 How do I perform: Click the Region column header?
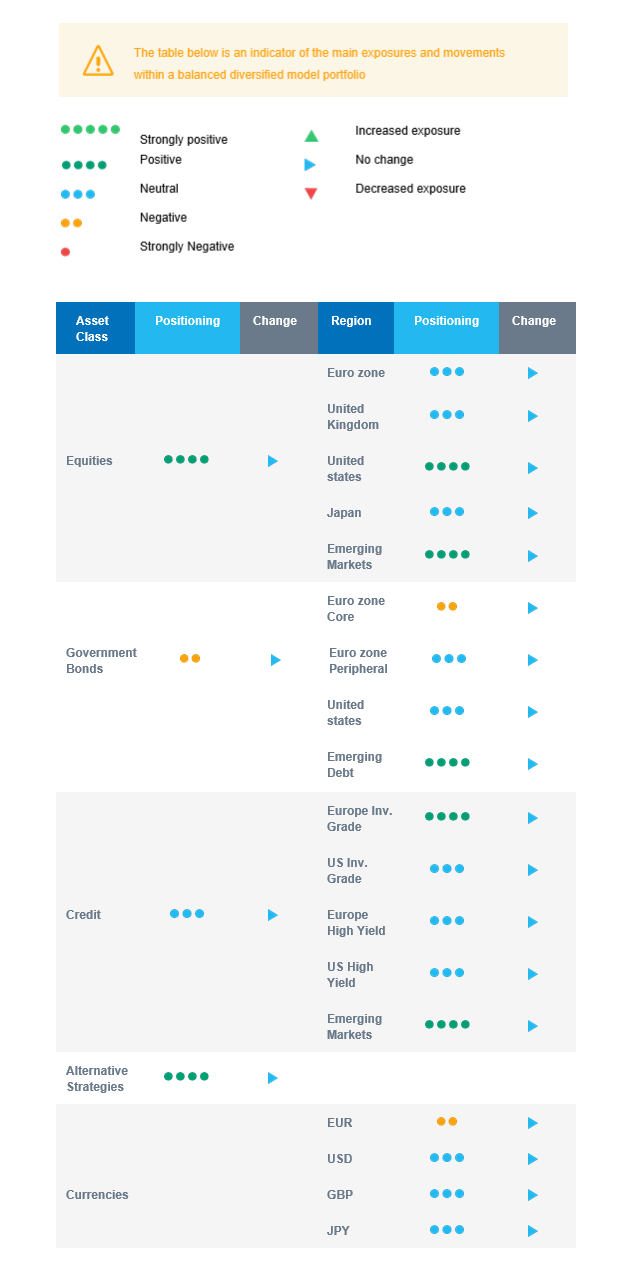click(351, 321)
